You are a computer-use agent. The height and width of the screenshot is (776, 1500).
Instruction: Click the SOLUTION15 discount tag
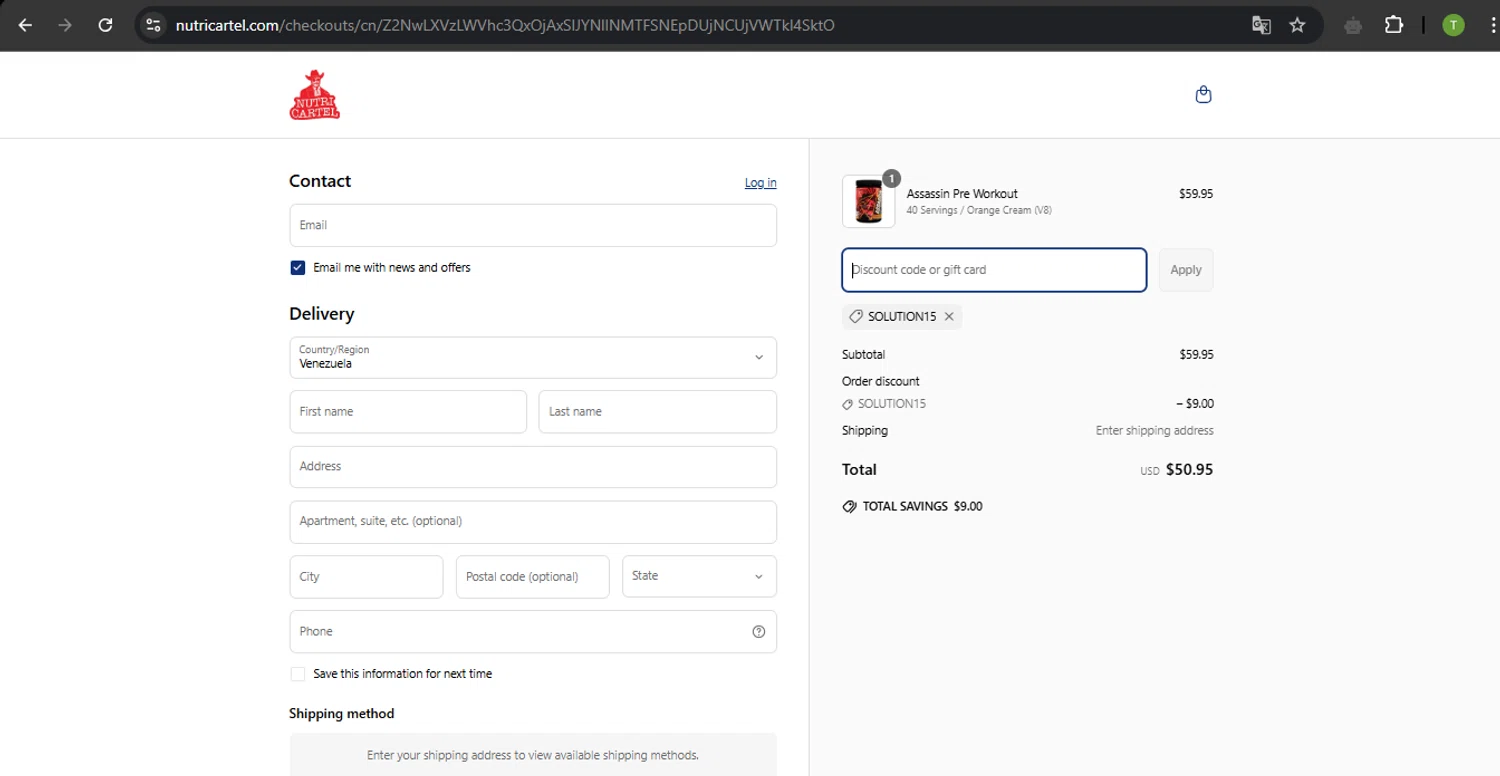pyautogui.click(x=902, y=316)
